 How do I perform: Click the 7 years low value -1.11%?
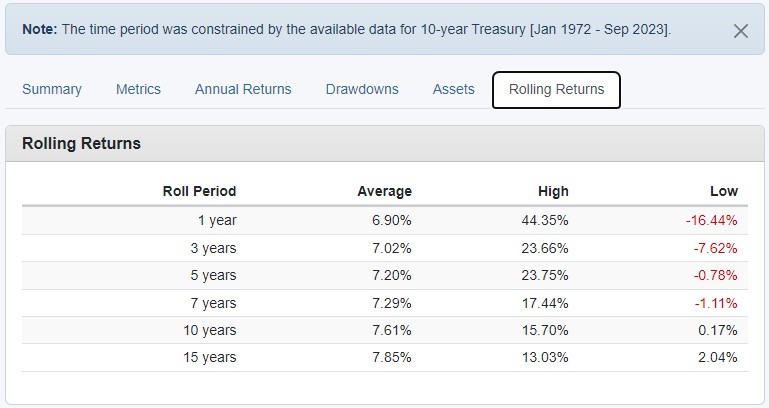pyautogui.click(x=716, y=304)
